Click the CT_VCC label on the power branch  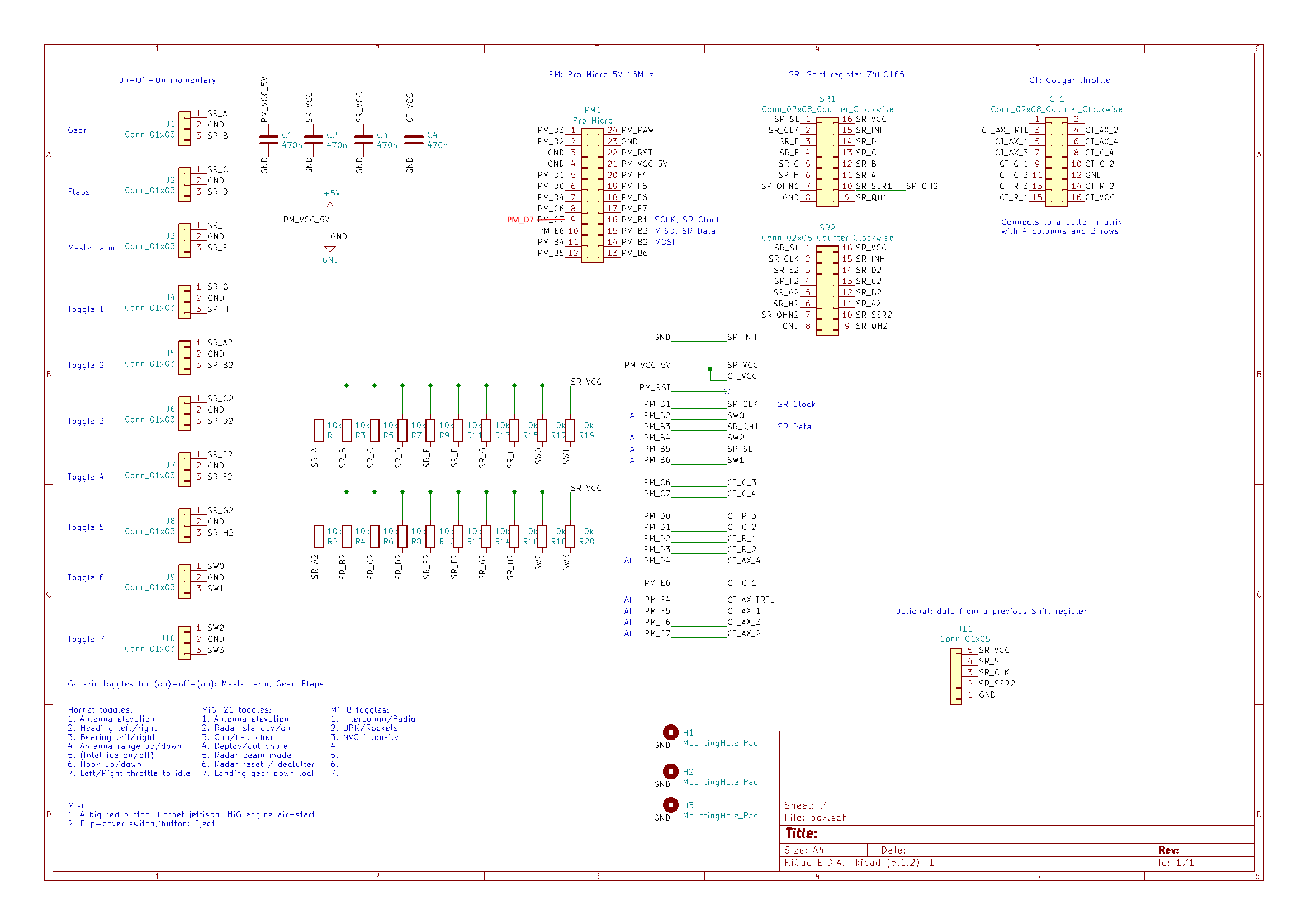(x=742, y=376)
